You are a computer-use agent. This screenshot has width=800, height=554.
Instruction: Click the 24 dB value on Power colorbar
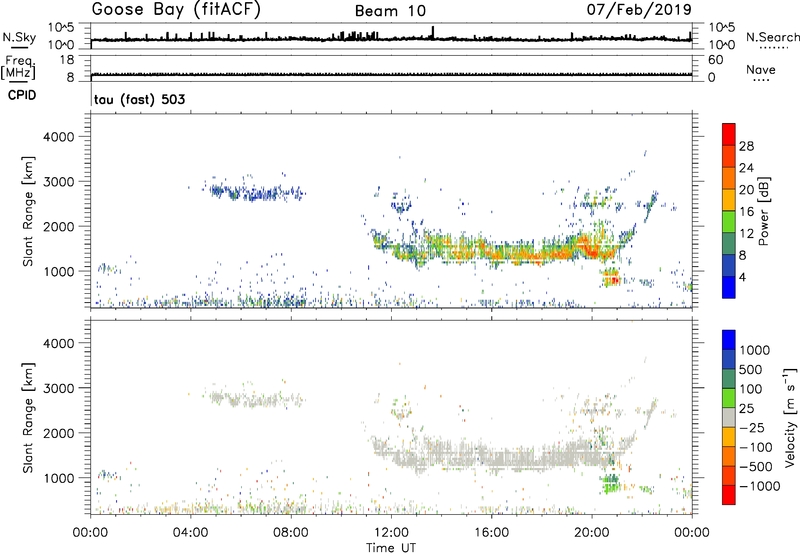(x=746, y=168)
